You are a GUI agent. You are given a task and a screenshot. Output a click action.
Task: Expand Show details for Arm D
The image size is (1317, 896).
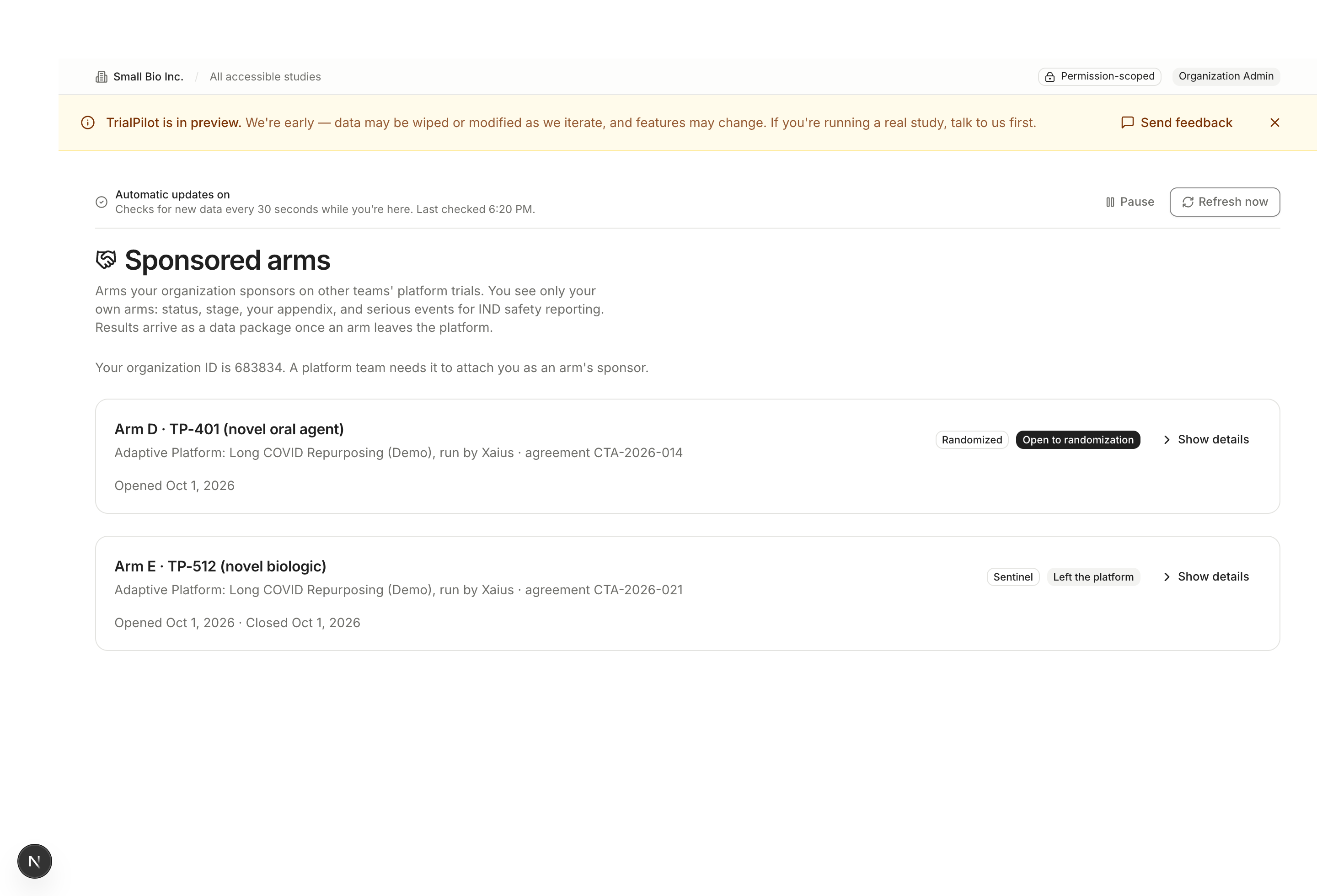pyautogui.click(x=1205, y=439)
